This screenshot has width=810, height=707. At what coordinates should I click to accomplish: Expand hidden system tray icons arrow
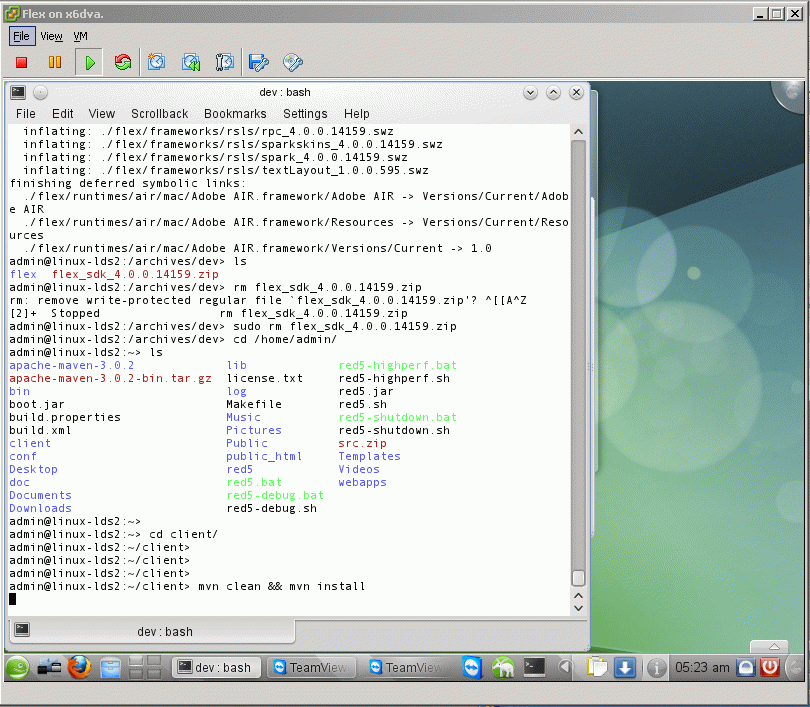click(x=565, y=667)
